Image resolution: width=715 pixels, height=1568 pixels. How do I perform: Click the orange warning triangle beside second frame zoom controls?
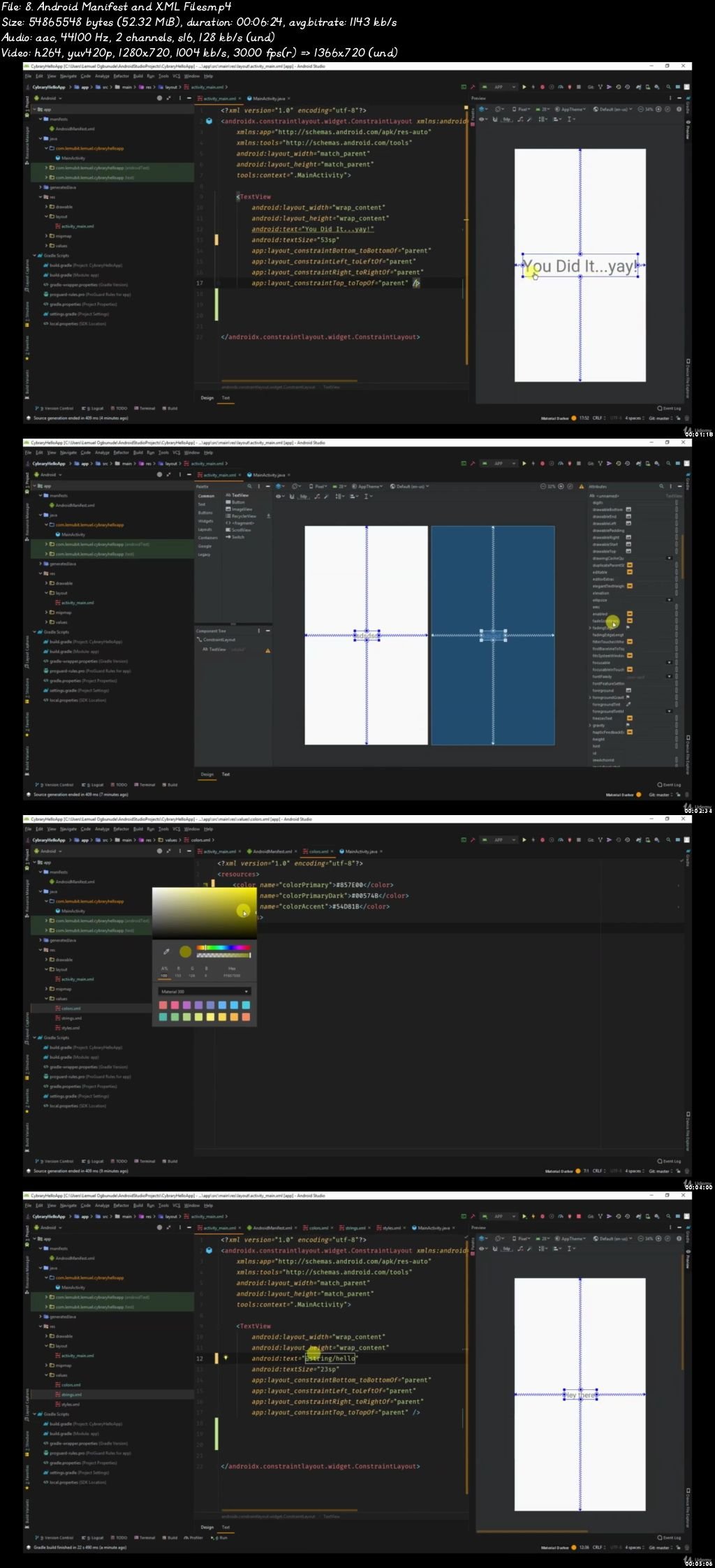582,486
